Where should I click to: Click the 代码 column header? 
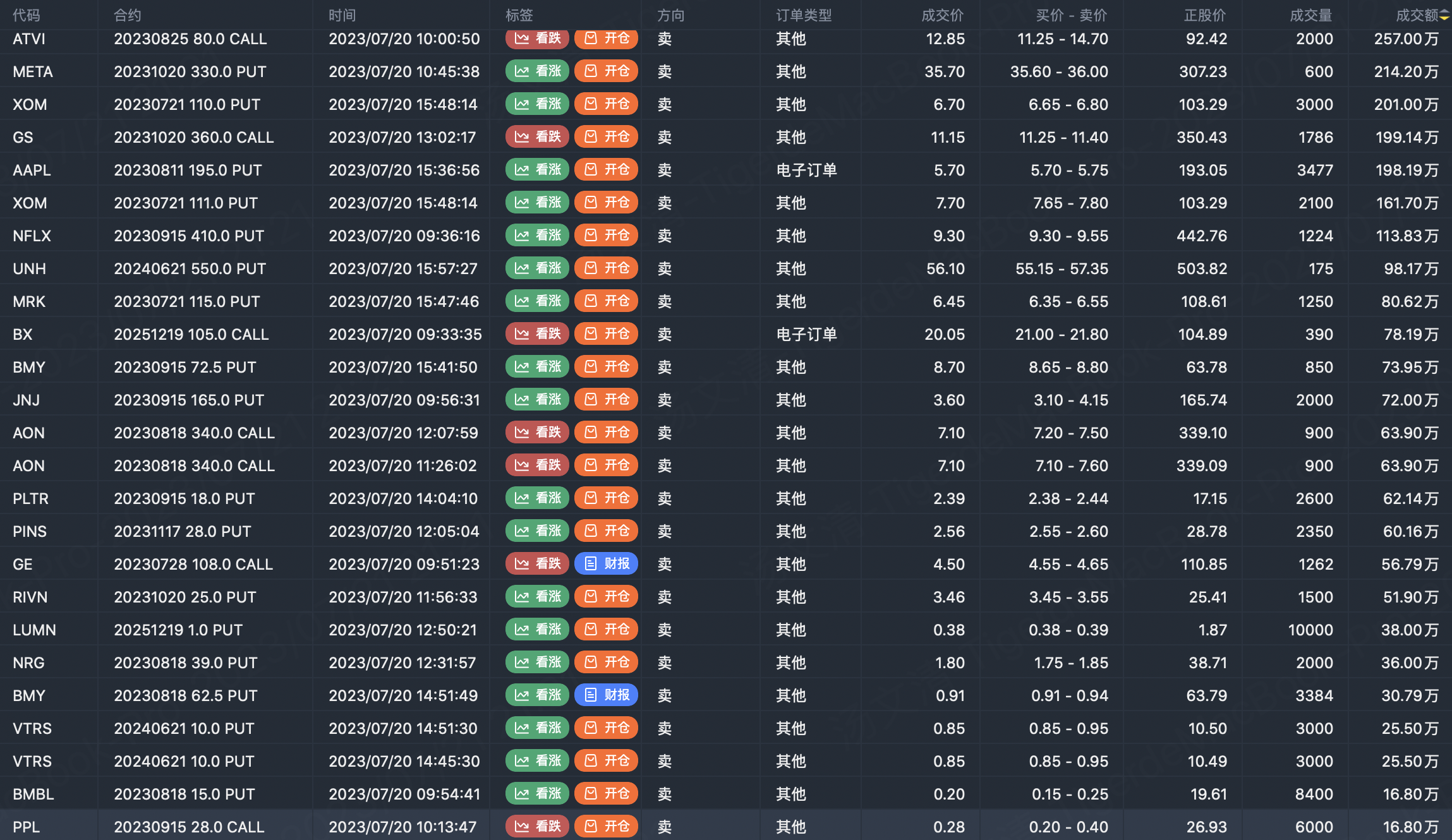[26, 15]
